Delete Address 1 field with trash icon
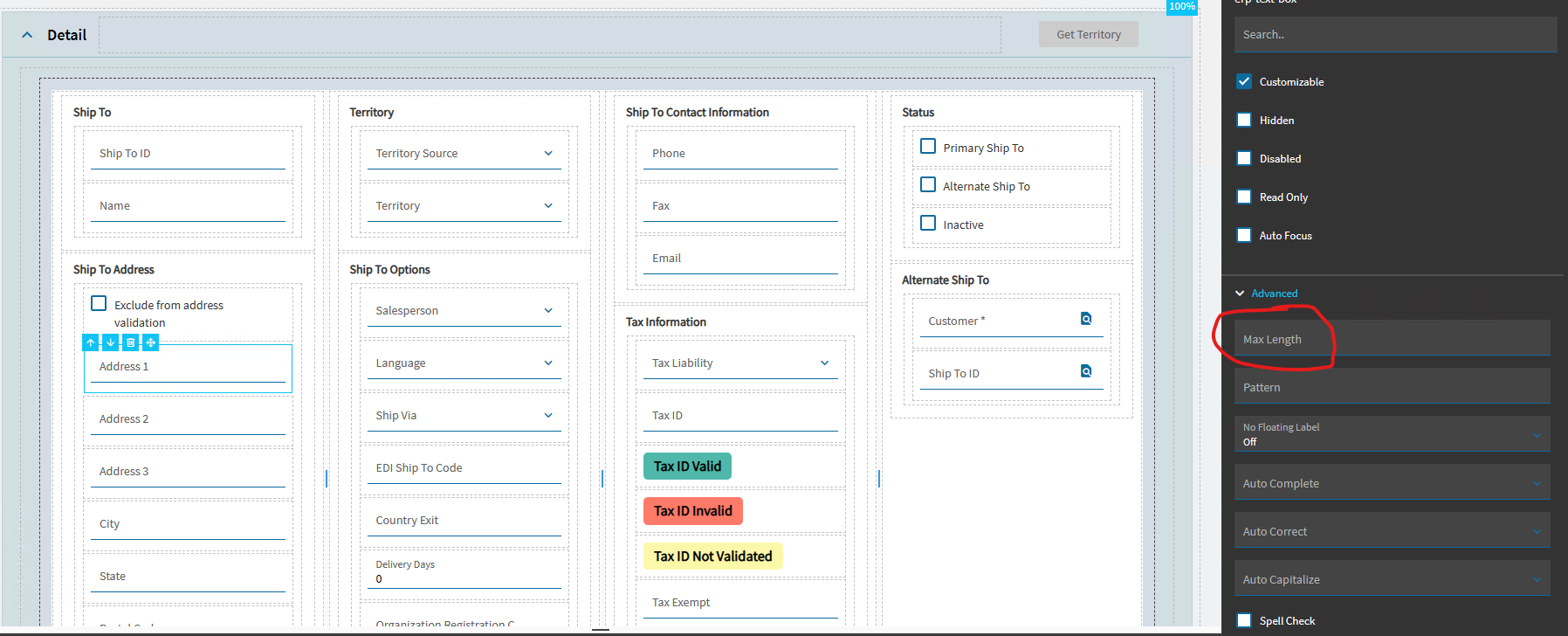This screenshot has width=1568, height=636. [x=131, y=342]
